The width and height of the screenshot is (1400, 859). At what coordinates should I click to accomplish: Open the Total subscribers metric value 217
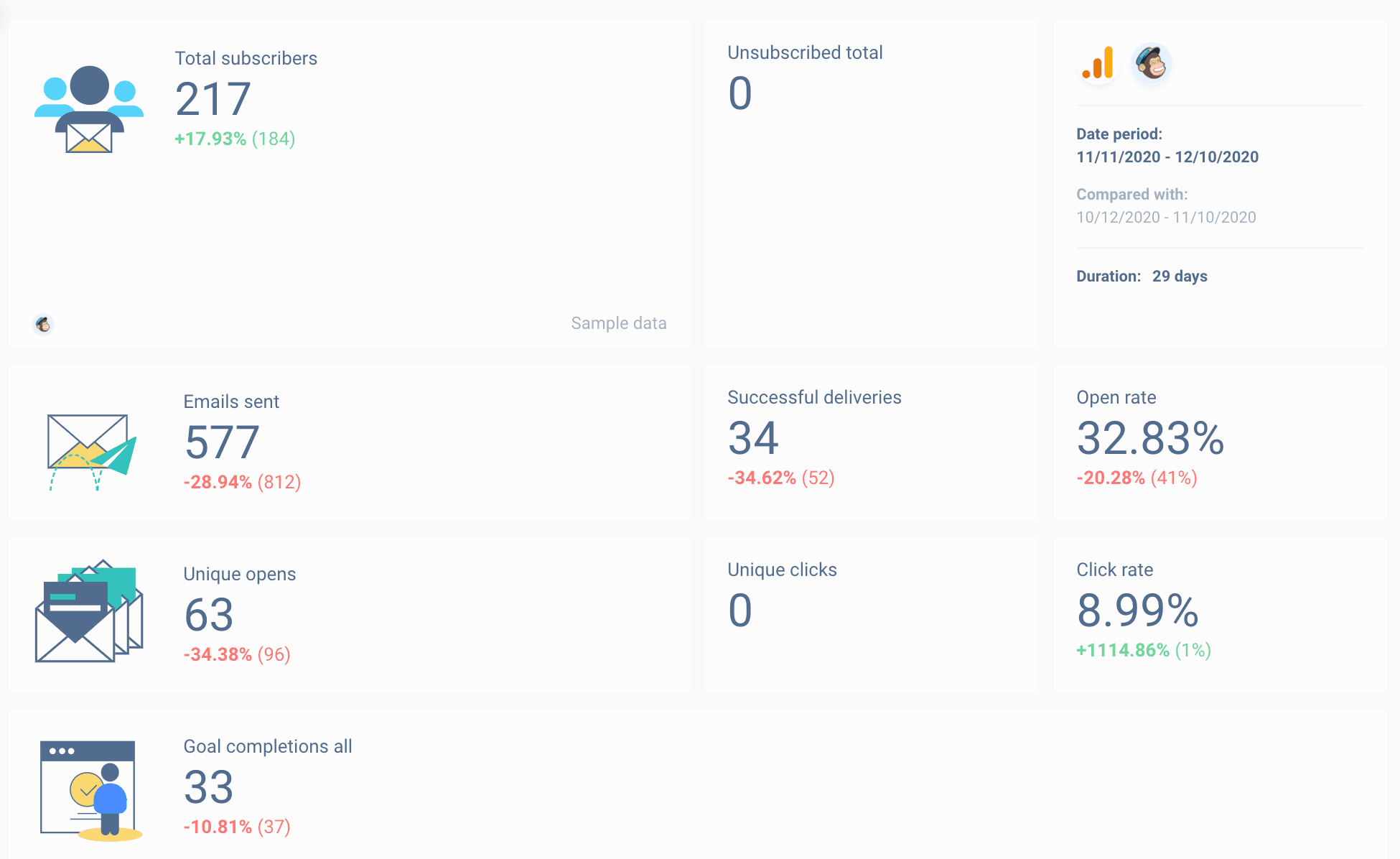point(213,99)
